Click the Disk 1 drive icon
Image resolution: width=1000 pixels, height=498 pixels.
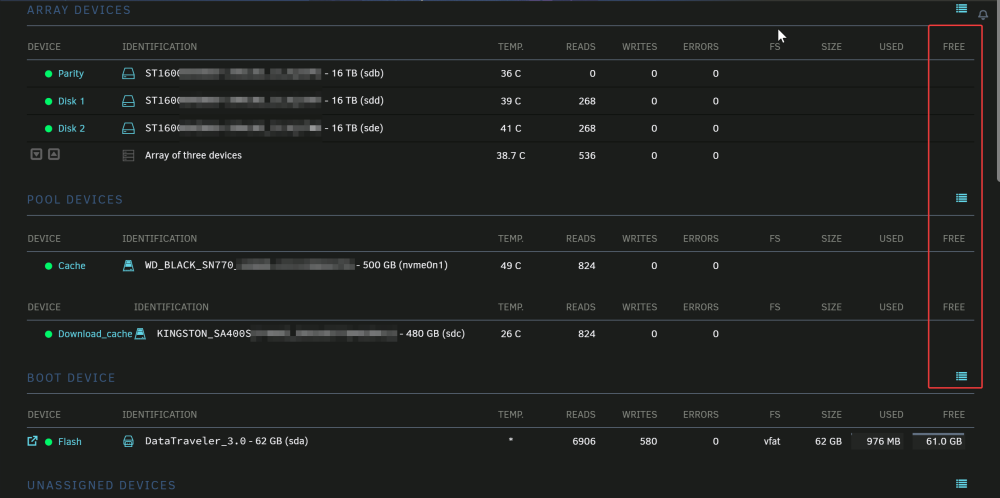pyautogui.click(x=128, y=101)
